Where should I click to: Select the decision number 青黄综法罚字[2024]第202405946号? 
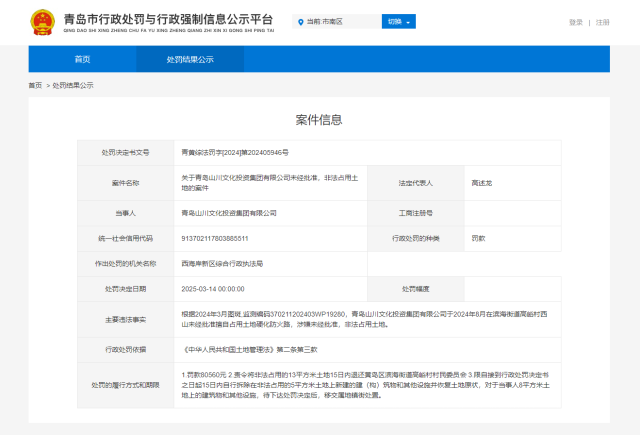click(x=234, y=153)
